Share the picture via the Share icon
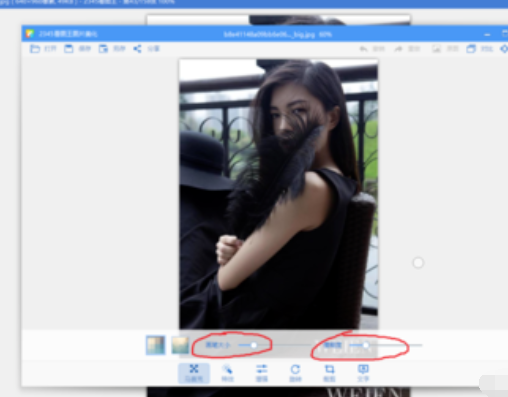Screen dimensions: 508x397 point(137,49)
